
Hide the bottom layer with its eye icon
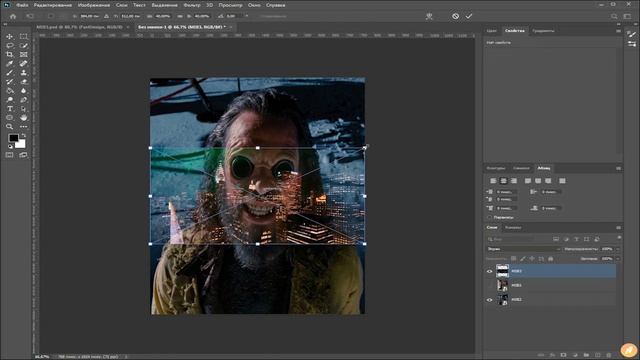pos(489,300)
